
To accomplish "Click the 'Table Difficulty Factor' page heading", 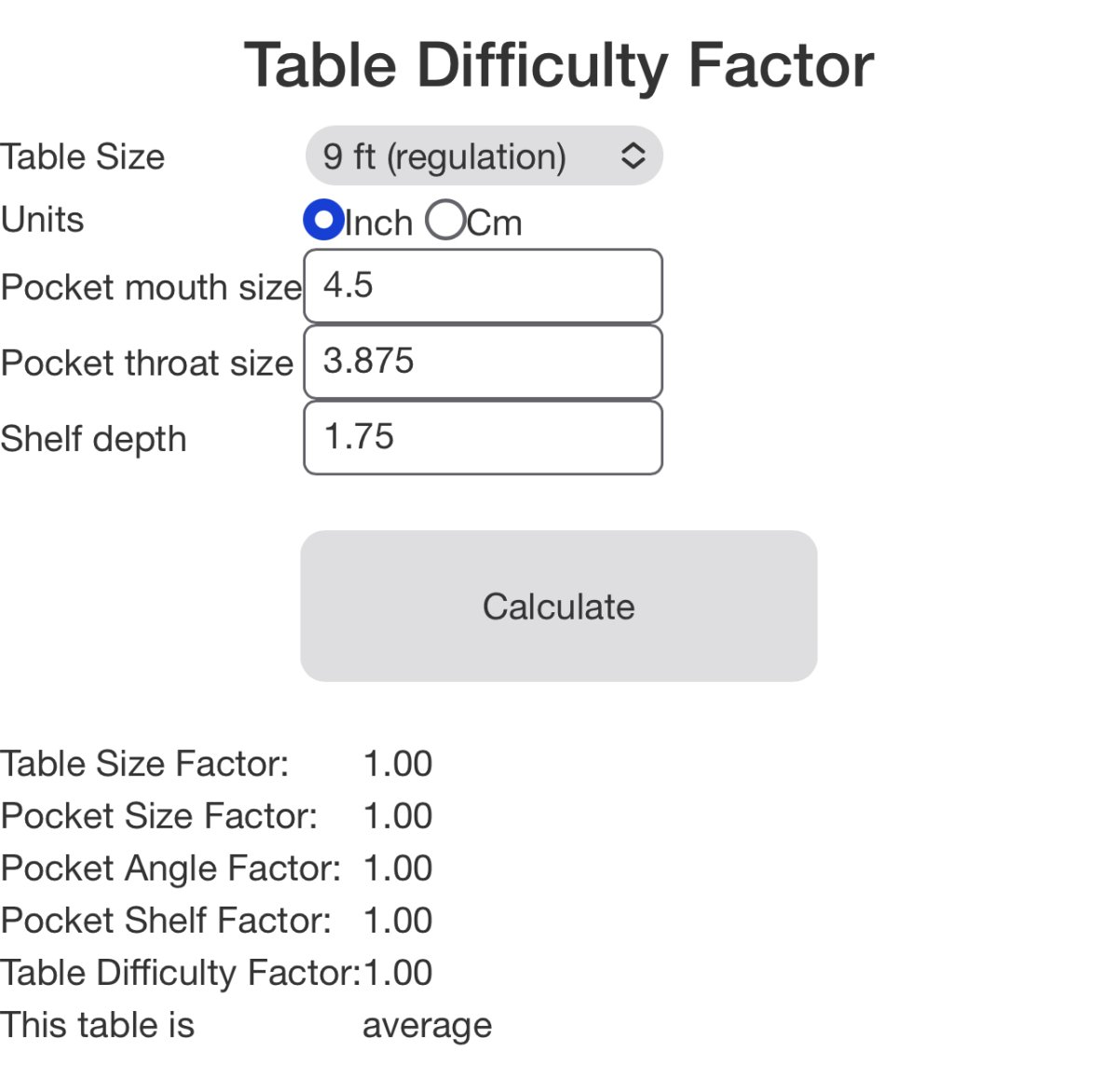I will [x=559, y=65].
